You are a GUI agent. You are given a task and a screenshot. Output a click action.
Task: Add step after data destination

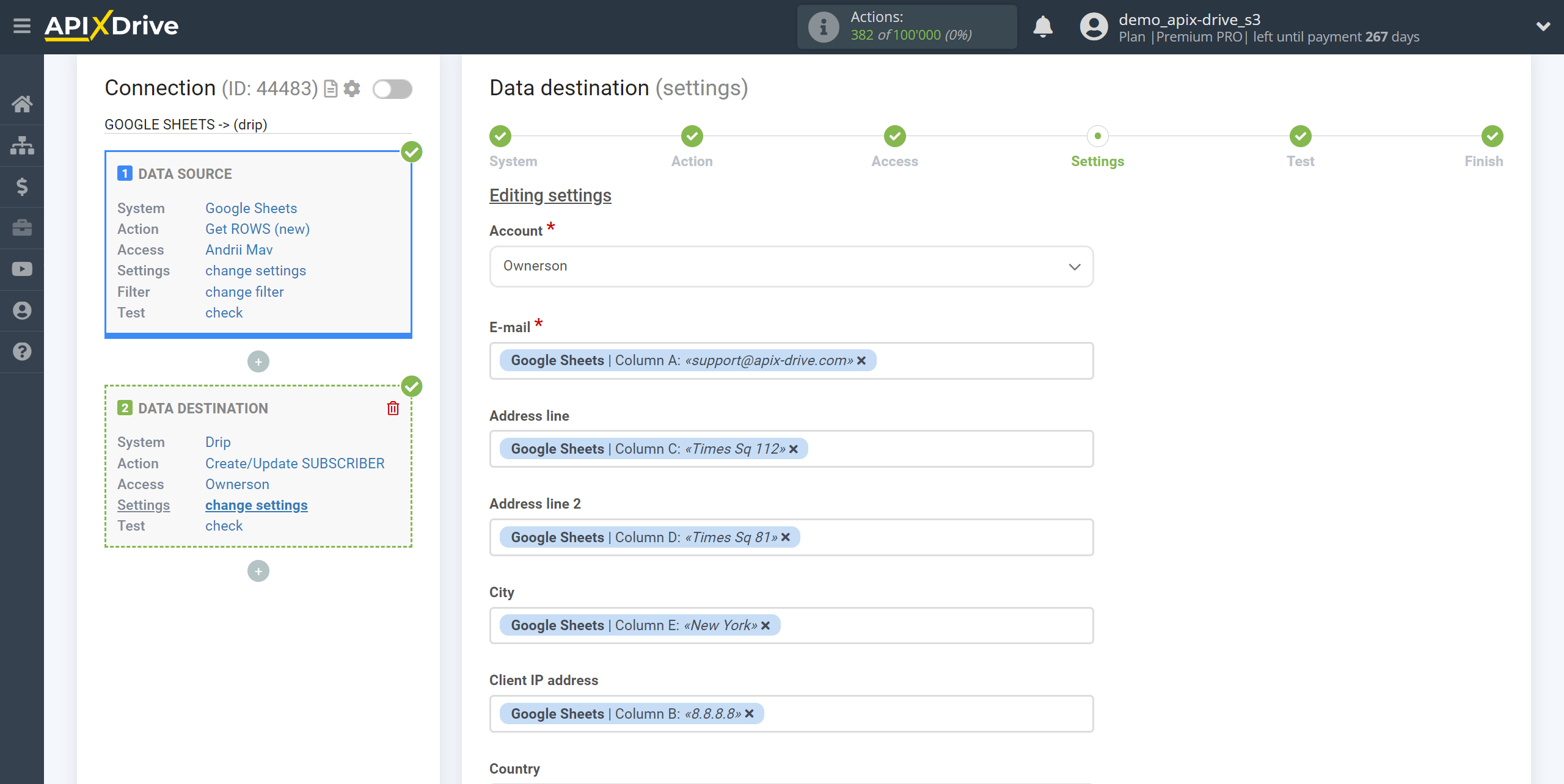258,571
